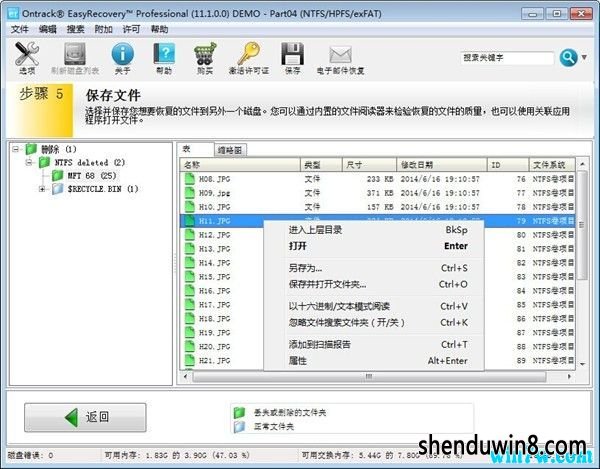Sort by the ID column header
600x469 pixels.
click(508, 165)
